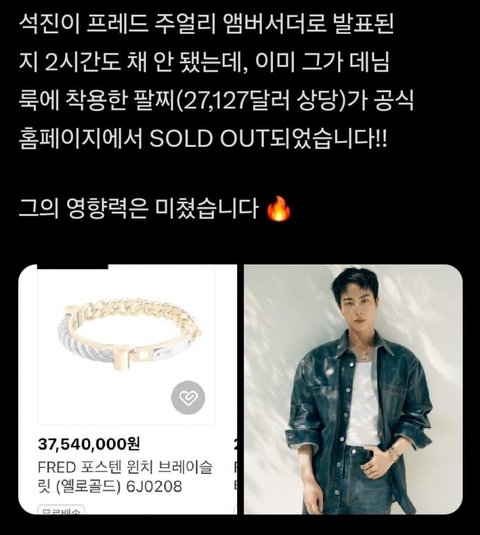Click the tweet's first line mentioning 석진이

click(x=206, y=25)
